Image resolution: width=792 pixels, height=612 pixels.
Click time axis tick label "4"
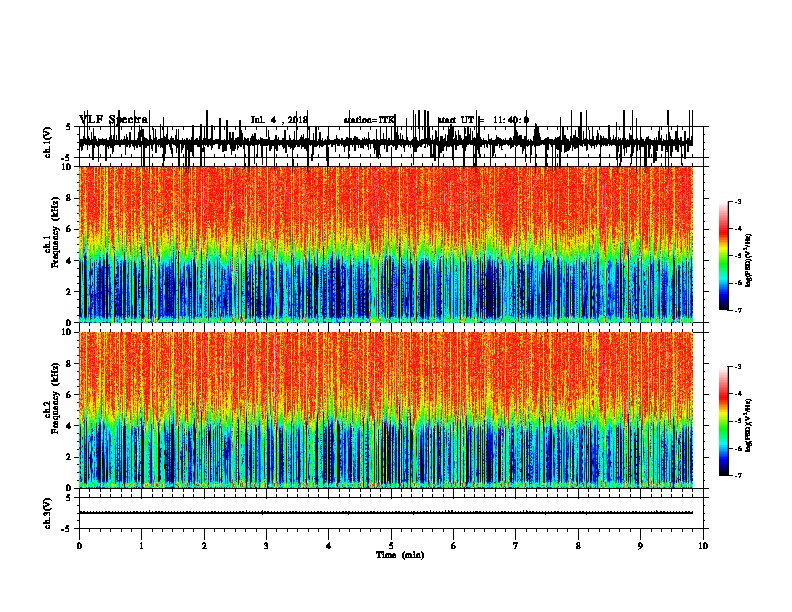pos(329,546)
